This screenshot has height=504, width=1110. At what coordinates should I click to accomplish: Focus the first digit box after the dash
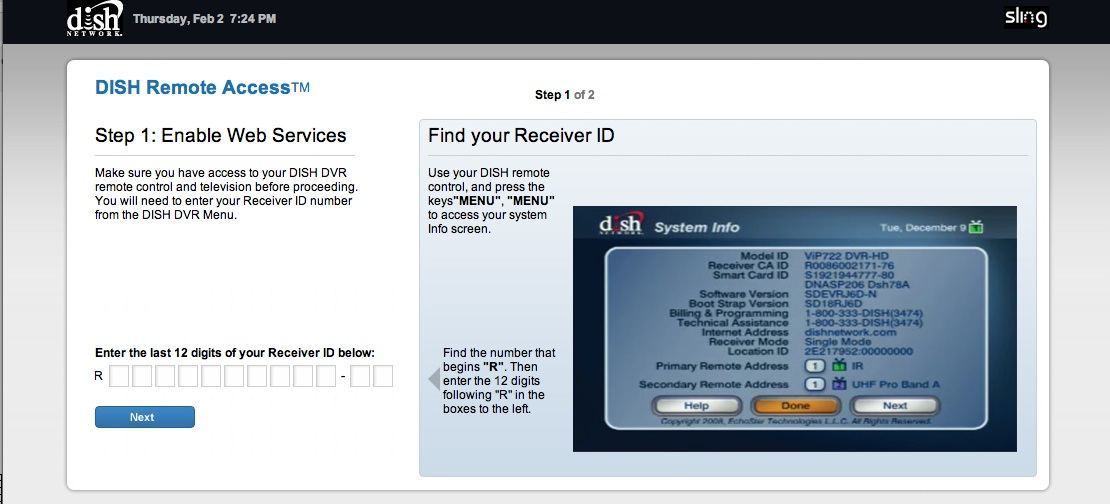(x=360, y=376)
